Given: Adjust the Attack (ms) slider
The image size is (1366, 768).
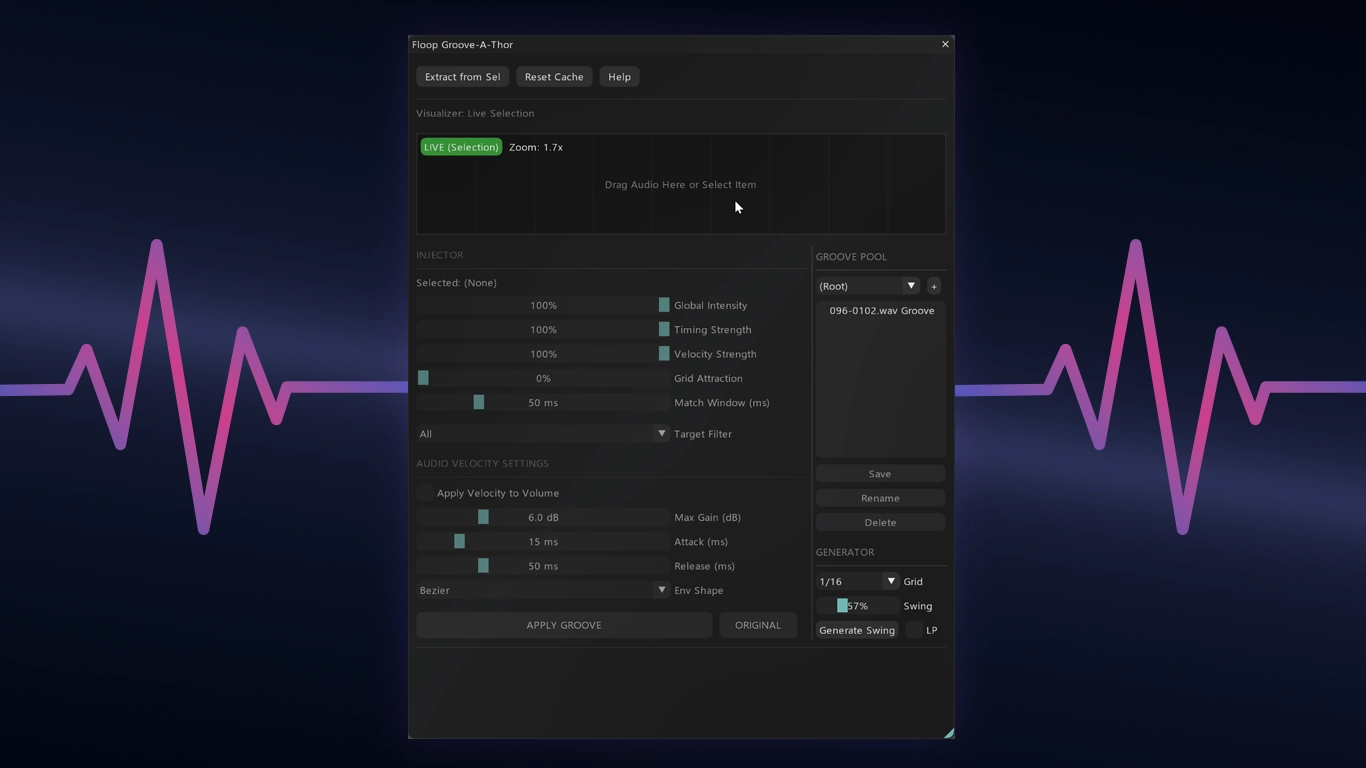Looking at the screenshot, I should click(543, 541).
